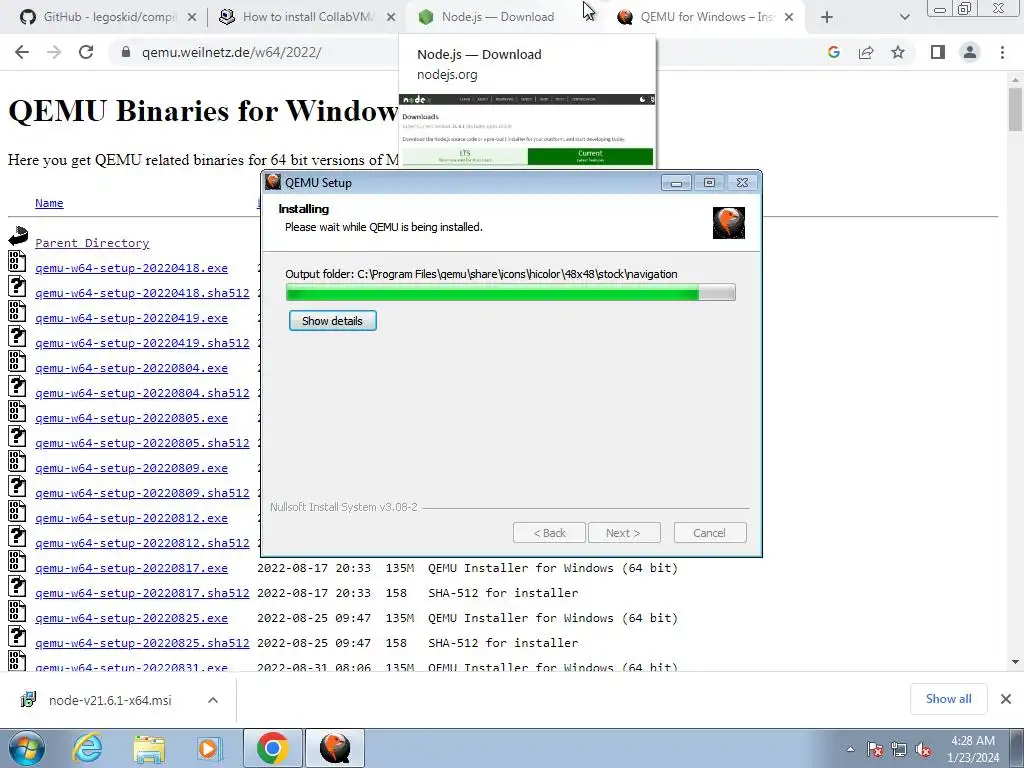This screenshot has height=768, width=1024.
Task: Share this page via share icon
Action: tap(866, 52)
